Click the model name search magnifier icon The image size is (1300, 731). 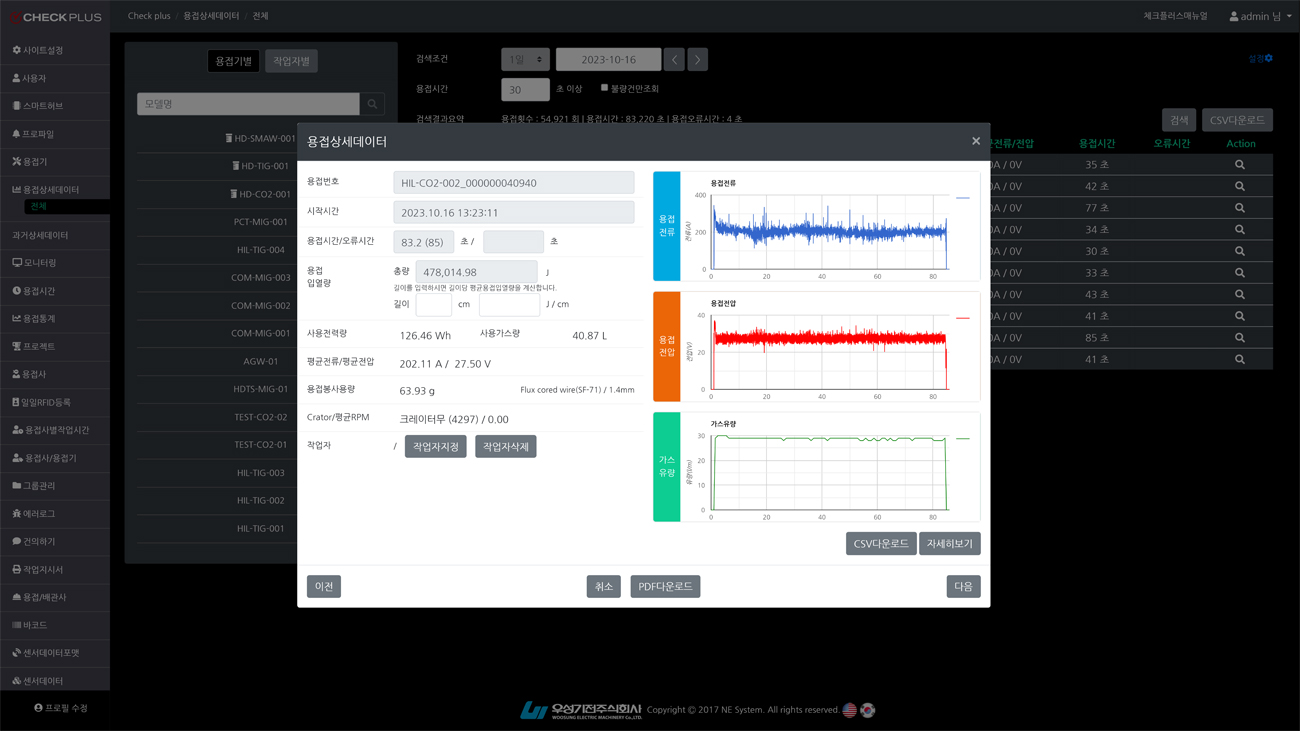point(372,104)
